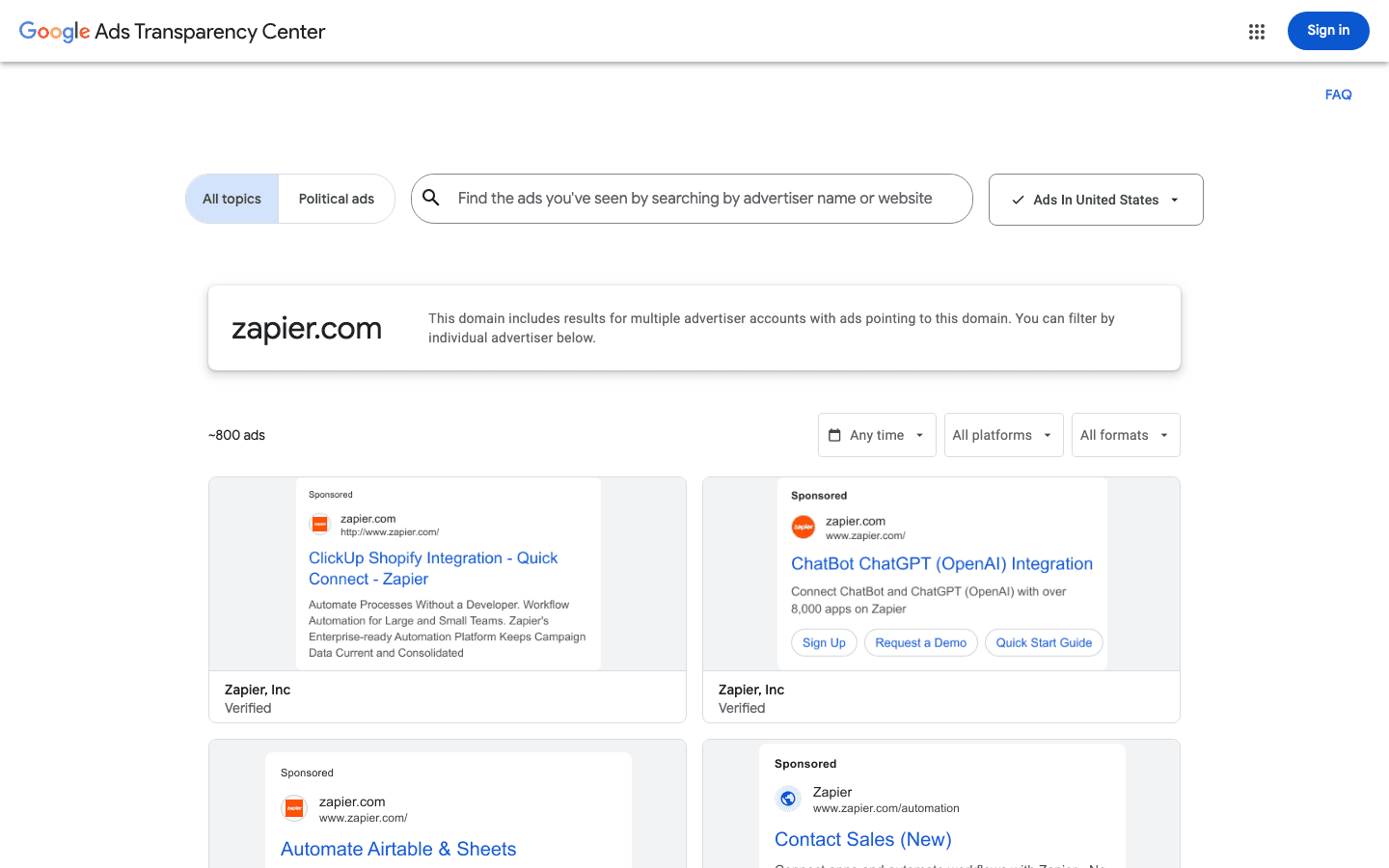Screen dimensions: 1389x868
Task: Click Zapier, Inc under ChatBot ChatGPT ad
Action: click(751, 690)
